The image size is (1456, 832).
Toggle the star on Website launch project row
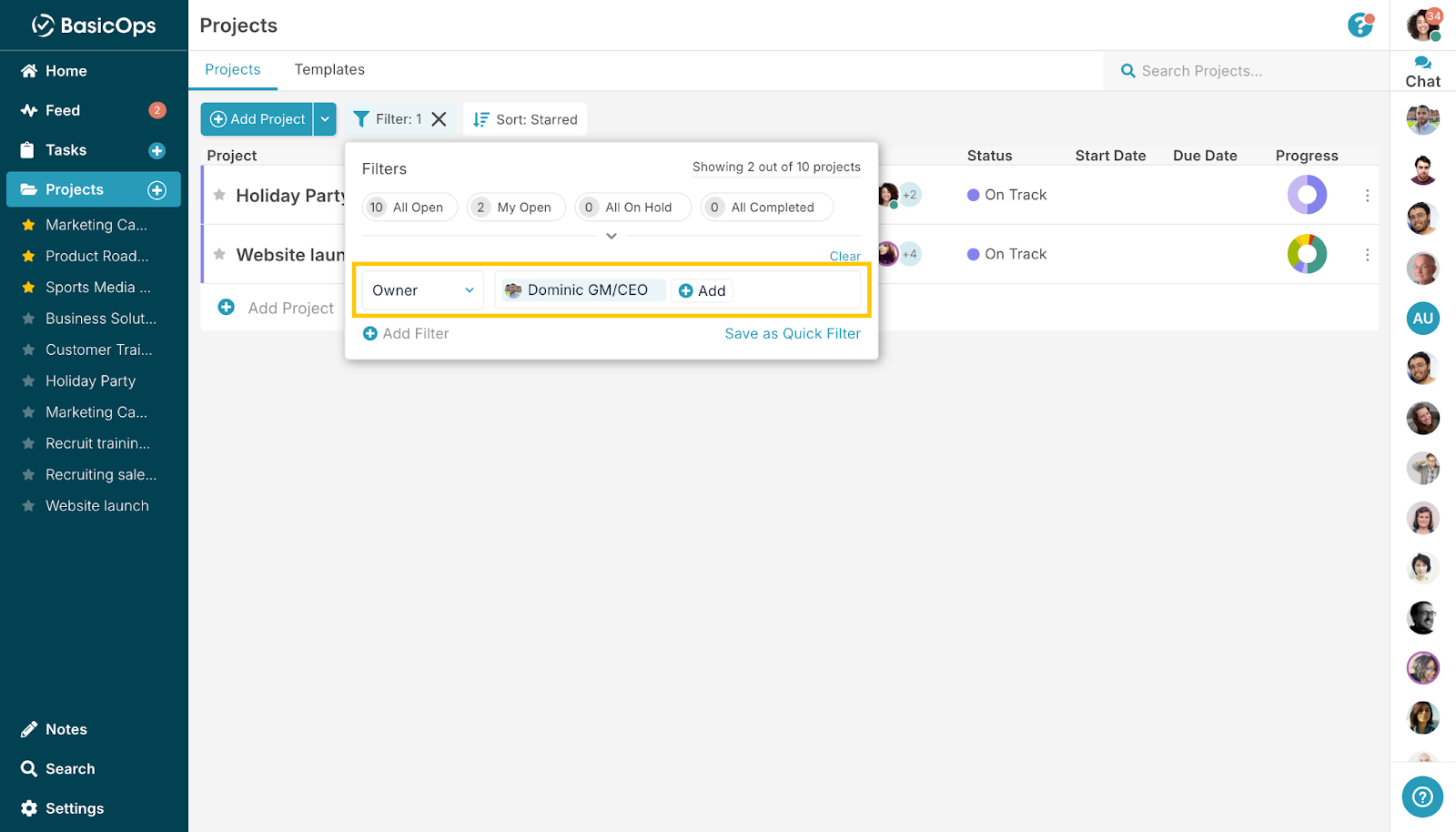click(x=219, y=254)
